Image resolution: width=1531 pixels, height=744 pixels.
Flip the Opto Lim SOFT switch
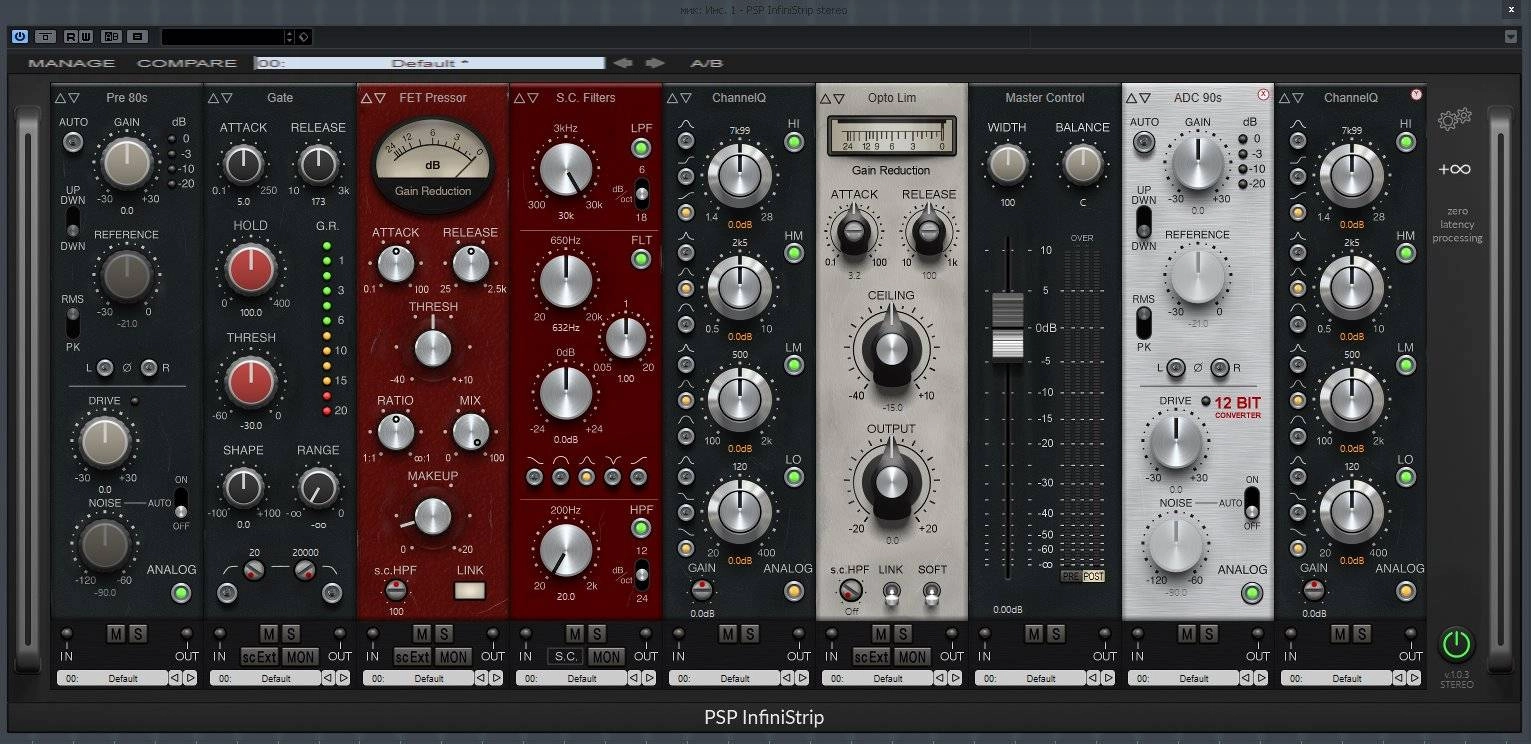tap(932, 593)
